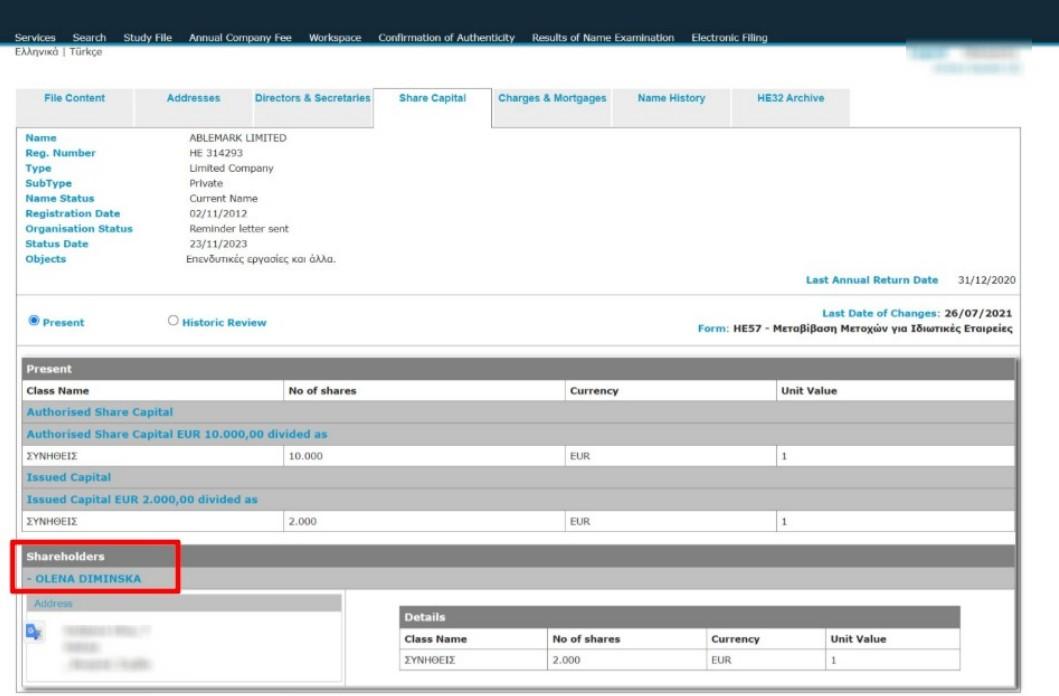Click the objects text 'Επενδυτικές εργασίες και άλλα.'
Screen dimensions: 1059x696
pos(261,259)
